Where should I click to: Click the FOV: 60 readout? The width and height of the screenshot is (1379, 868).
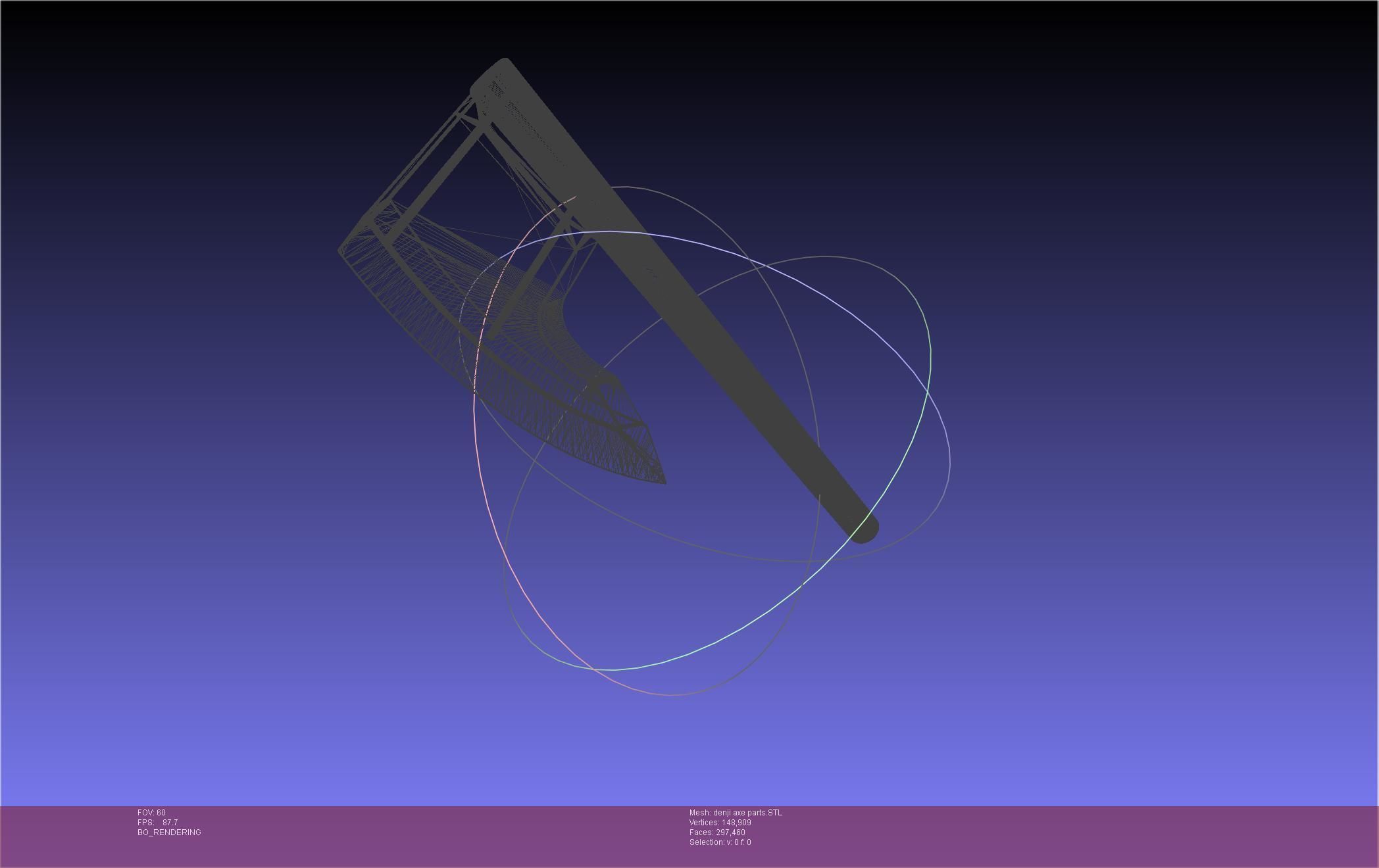click(x=151, y=813)
